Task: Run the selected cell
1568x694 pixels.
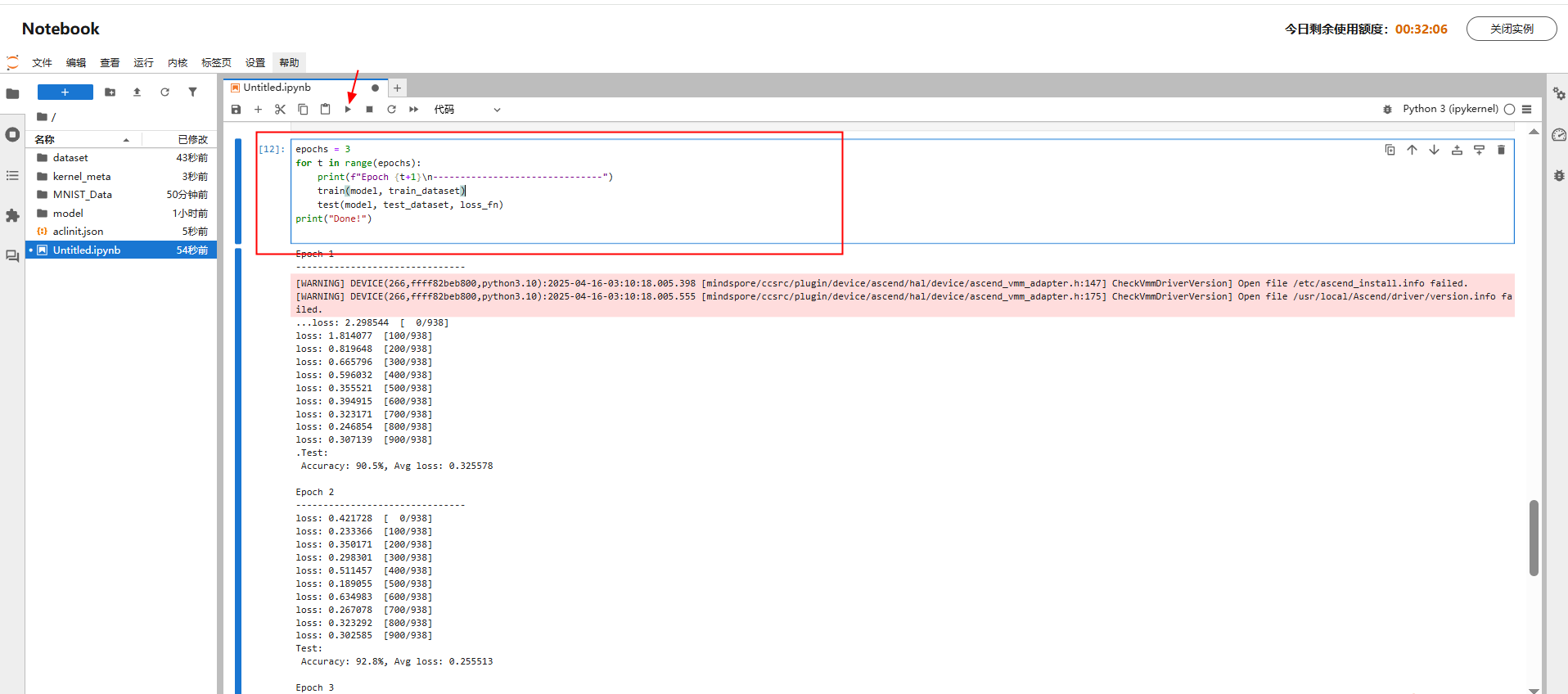Action: tap(348, 109)
